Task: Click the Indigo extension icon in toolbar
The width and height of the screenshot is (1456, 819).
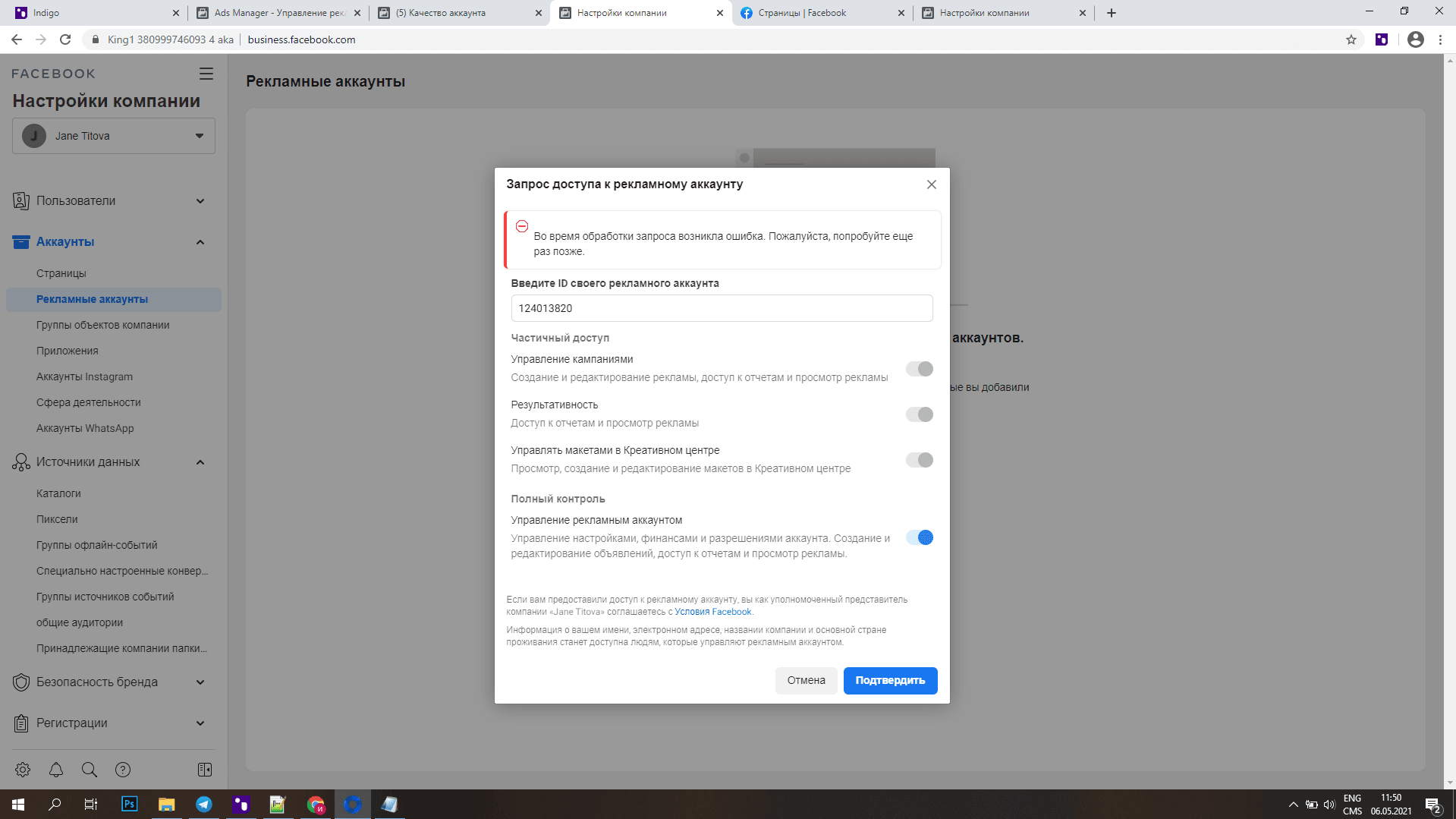Action: coord(1382,39)
